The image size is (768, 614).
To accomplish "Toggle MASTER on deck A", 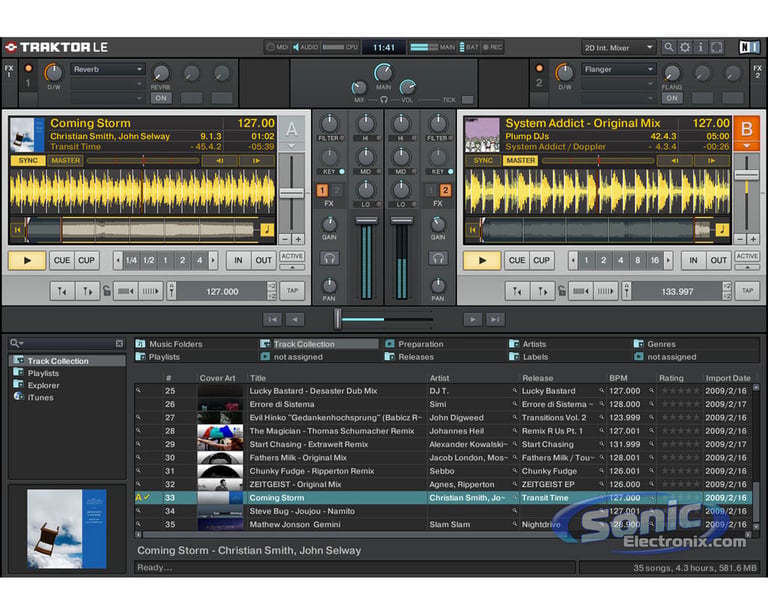I will pyautogui.click(x=66, y=161).
